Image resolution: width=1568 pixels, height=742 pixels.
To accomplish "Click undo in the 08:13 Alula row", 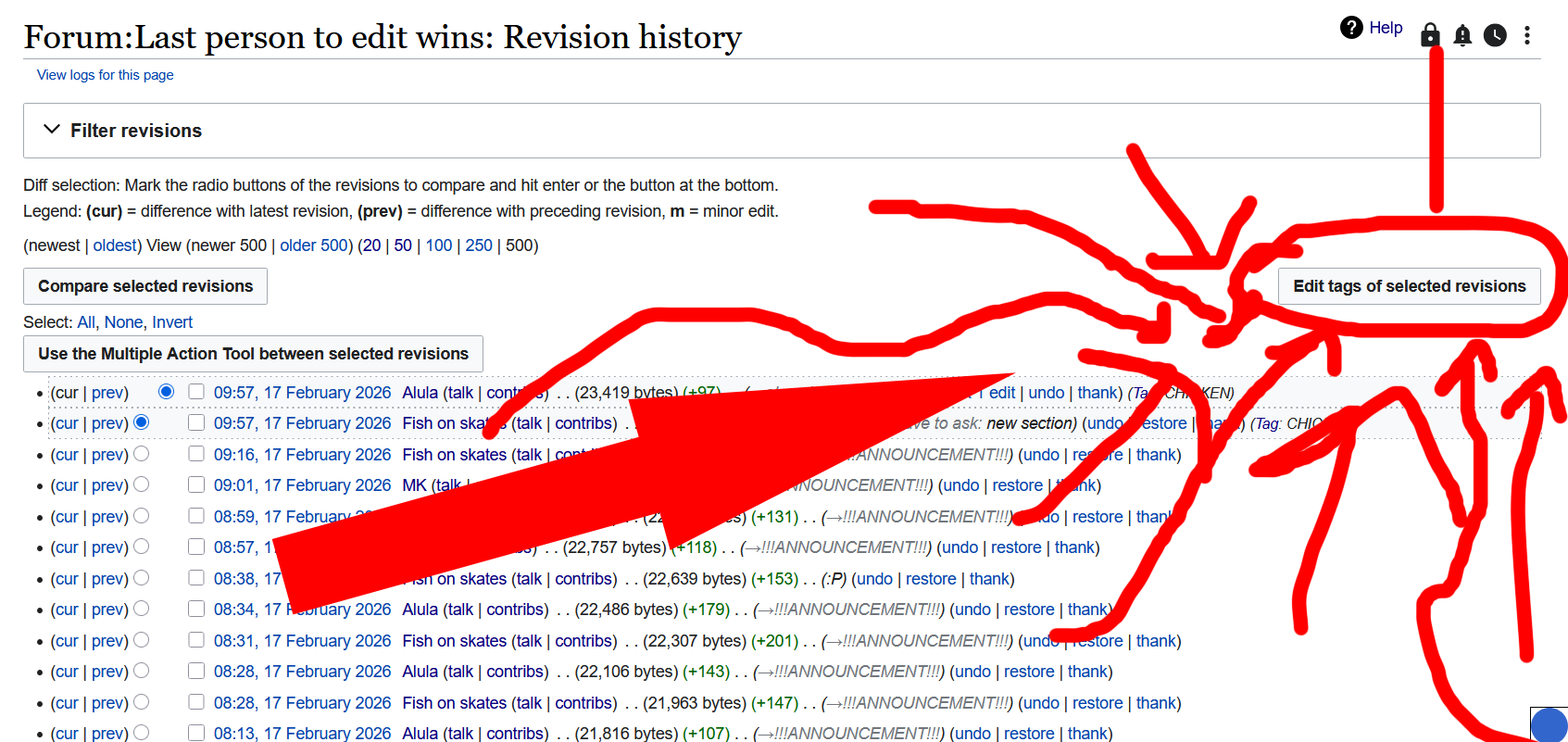I will (972, 734).
